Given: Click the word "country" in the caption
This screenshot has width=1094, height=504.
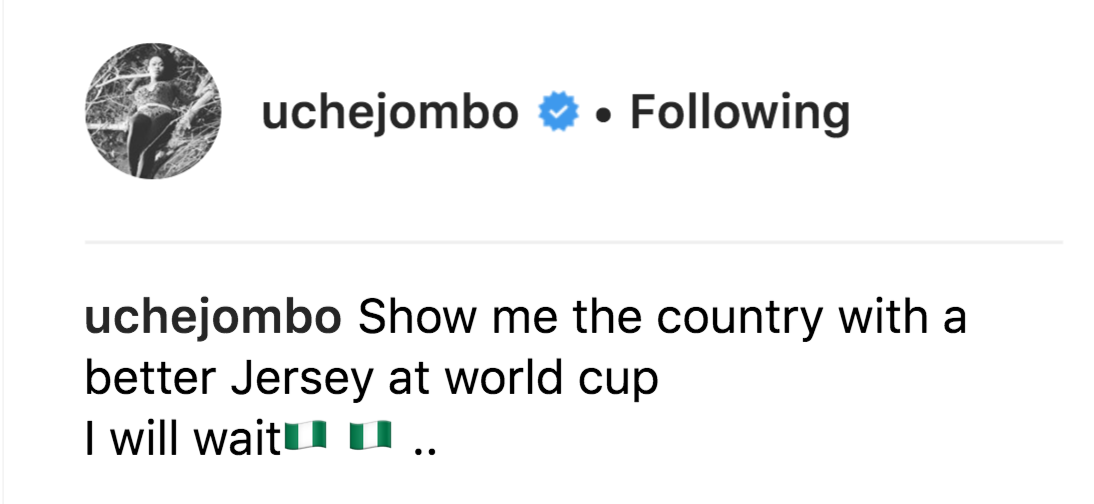Looking at the screenshot, I should point(725,319).
